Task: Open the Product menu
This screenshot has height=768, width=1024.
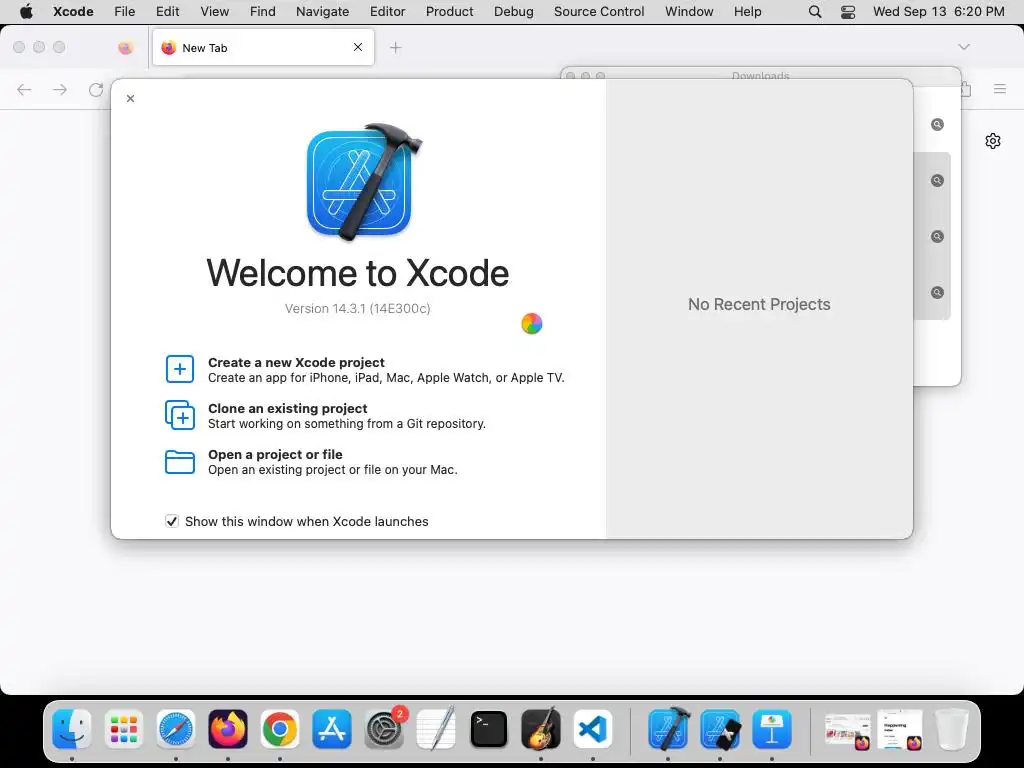Action: (449, 12)
